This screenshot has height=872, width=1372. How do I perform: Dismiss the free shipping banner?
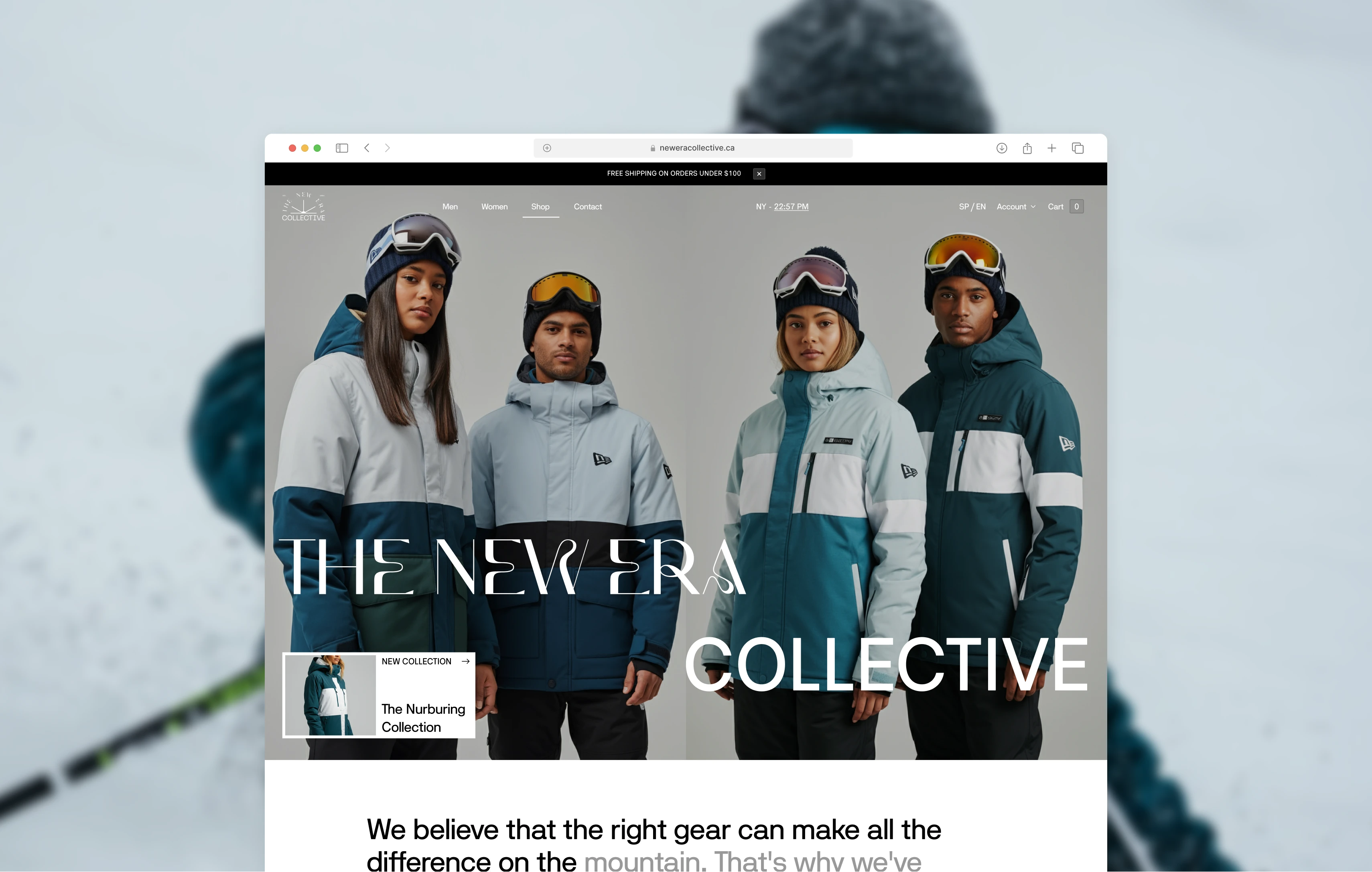(x=759, y=174)
